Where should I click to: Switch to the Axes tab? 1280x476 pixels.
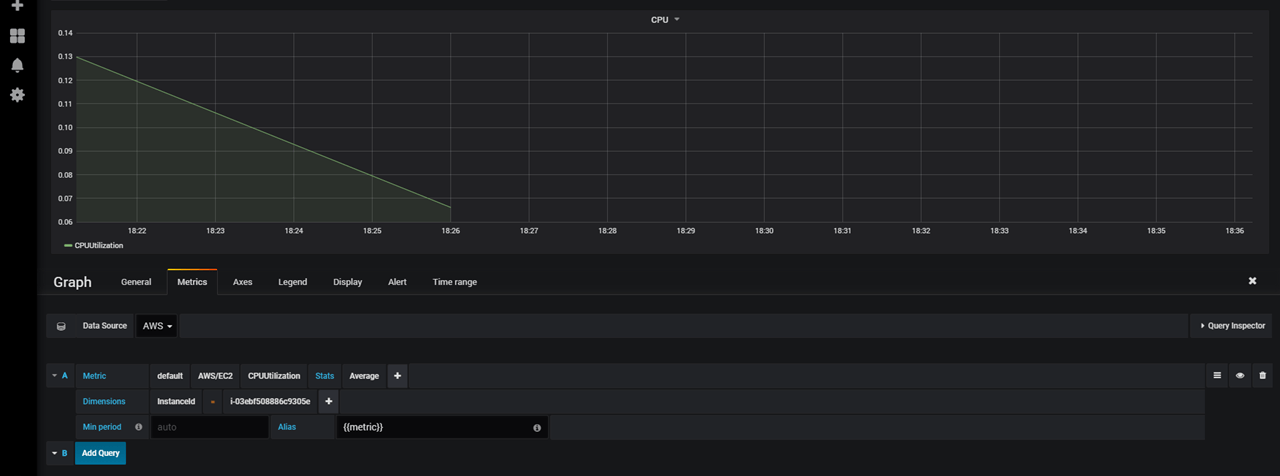242,282
